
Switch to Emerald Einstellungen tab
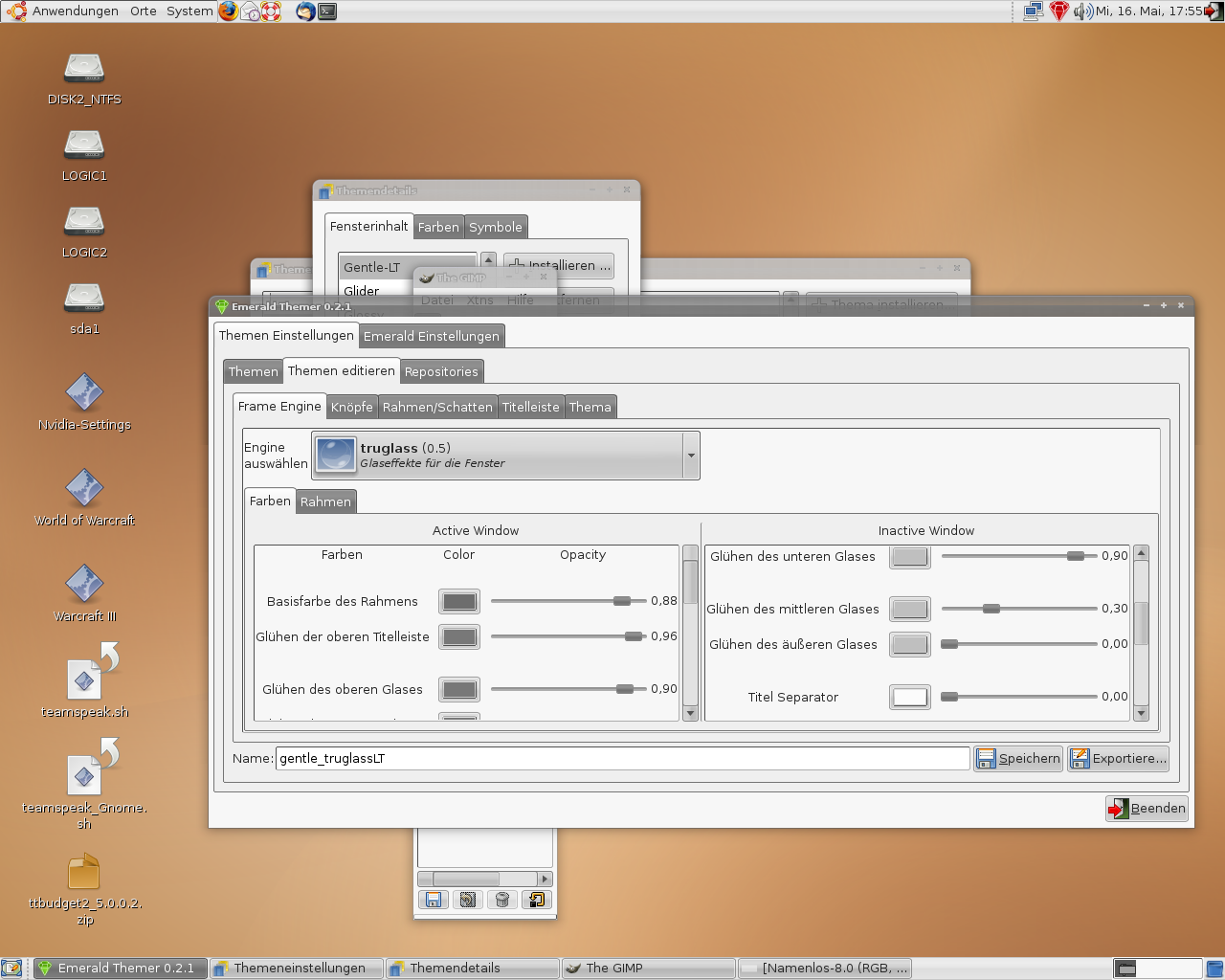(x=432, y=336)
